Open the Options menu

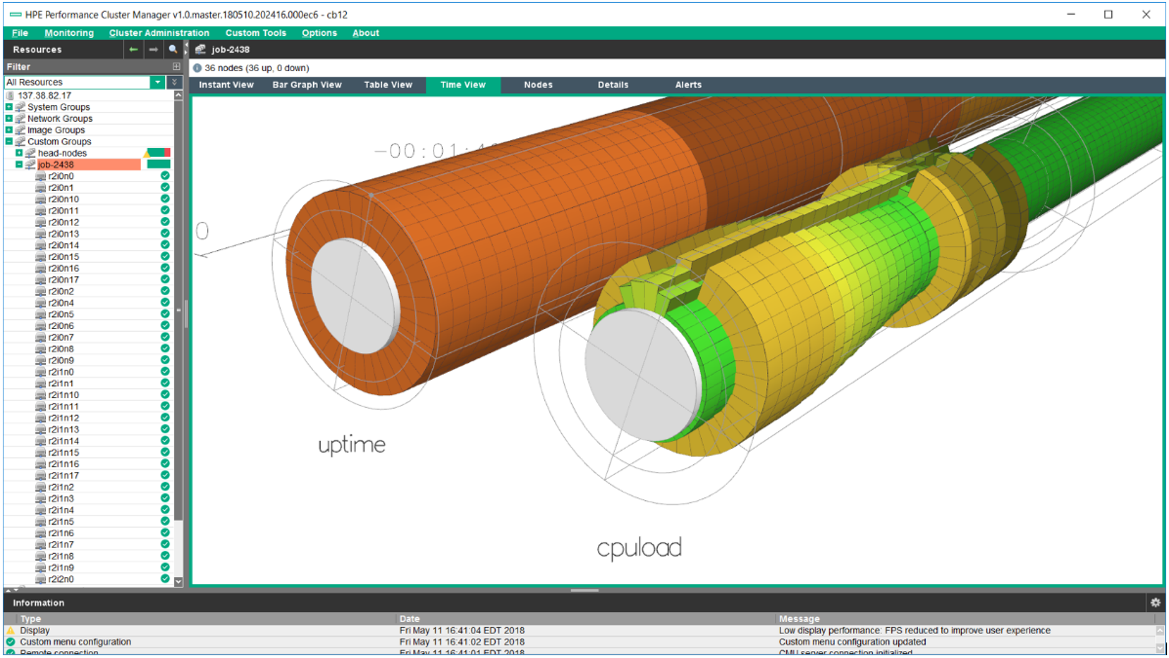tap(319, 33)
